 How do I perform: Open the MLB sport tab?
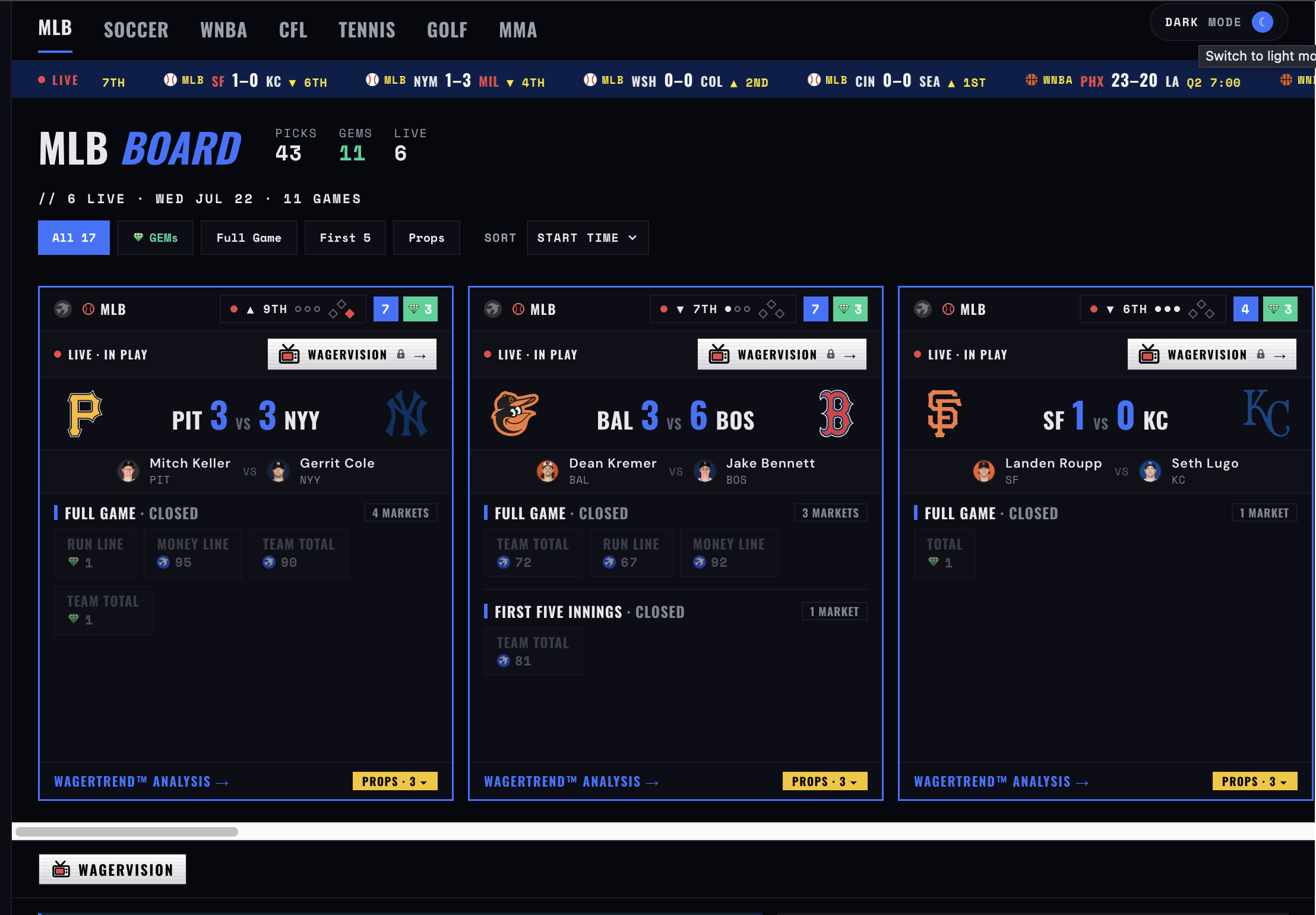coord(55,29)
